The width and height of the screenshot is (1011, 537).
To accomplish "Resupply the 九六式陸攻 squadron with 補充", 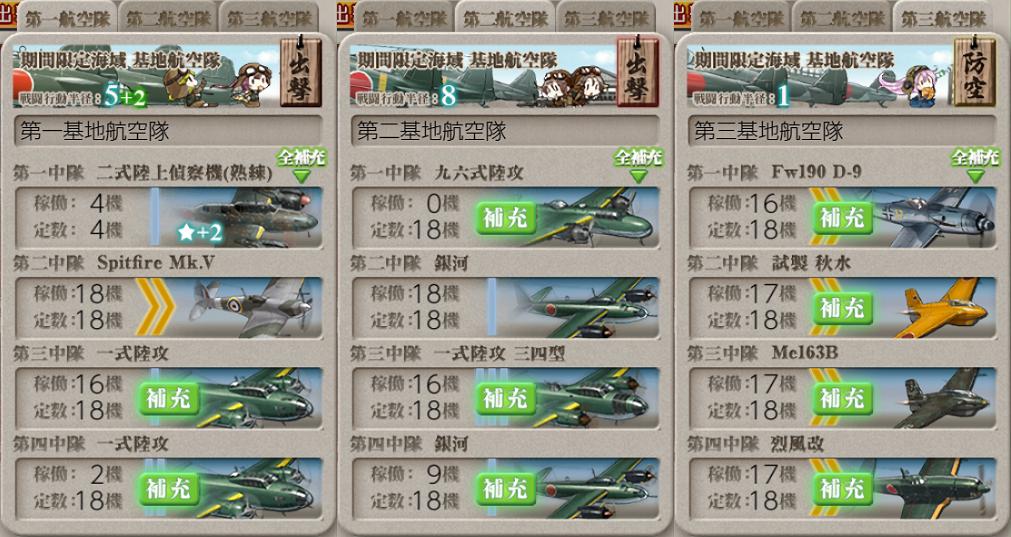I will pyautogui.click(x=506, y=218).
